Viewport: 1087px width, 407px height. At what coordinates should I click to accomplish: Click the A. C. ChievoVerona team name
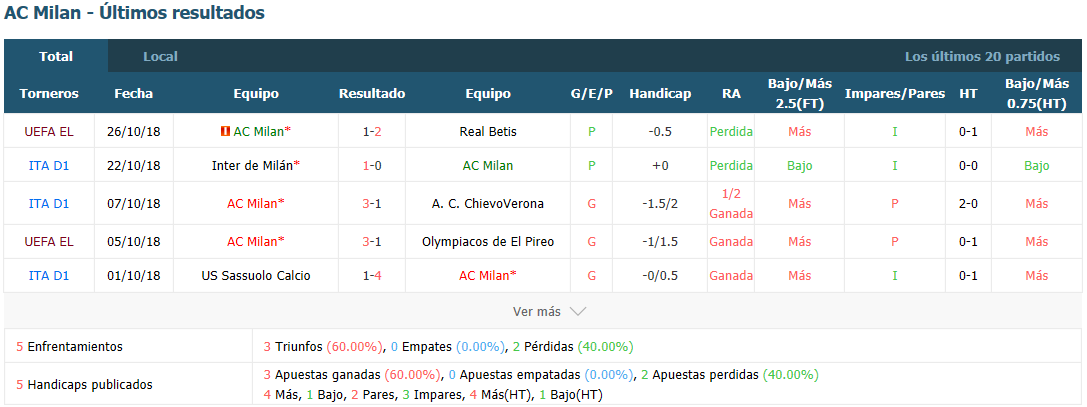488,204
